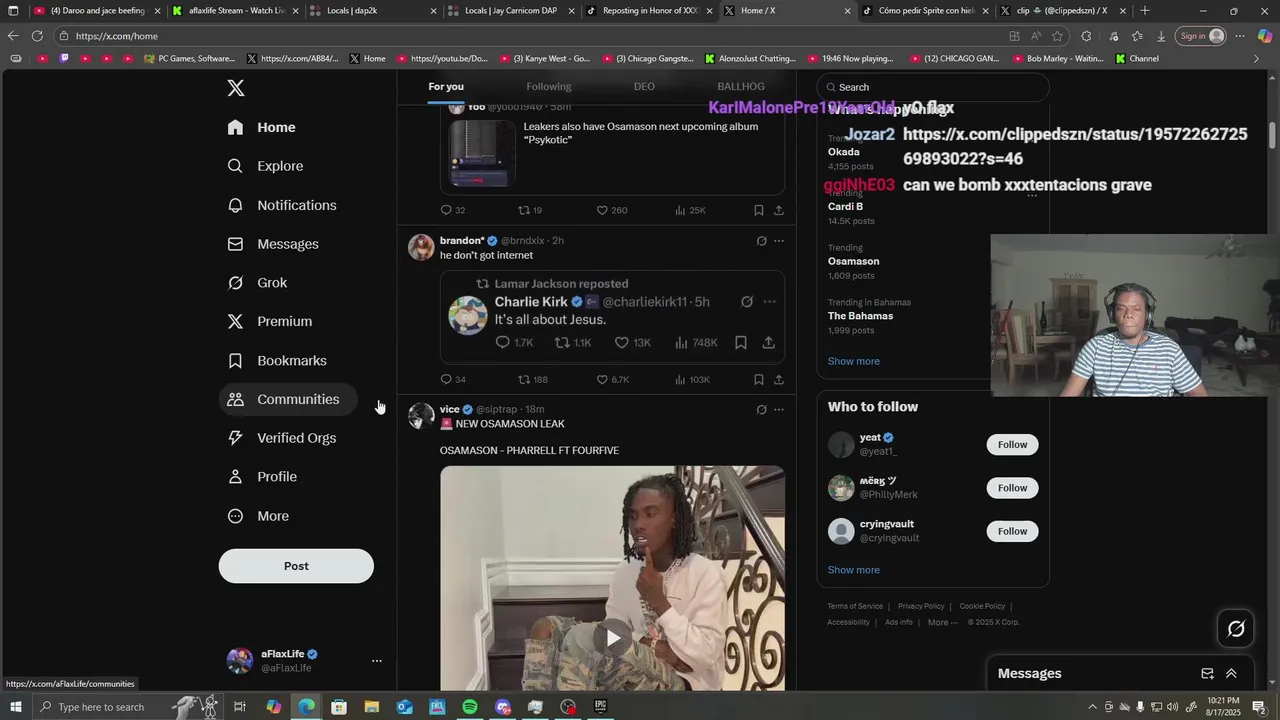The width and height of the screenshot is (1280, 720).
Task: Open The Bahamas trending topic
Action: (860, 316)
